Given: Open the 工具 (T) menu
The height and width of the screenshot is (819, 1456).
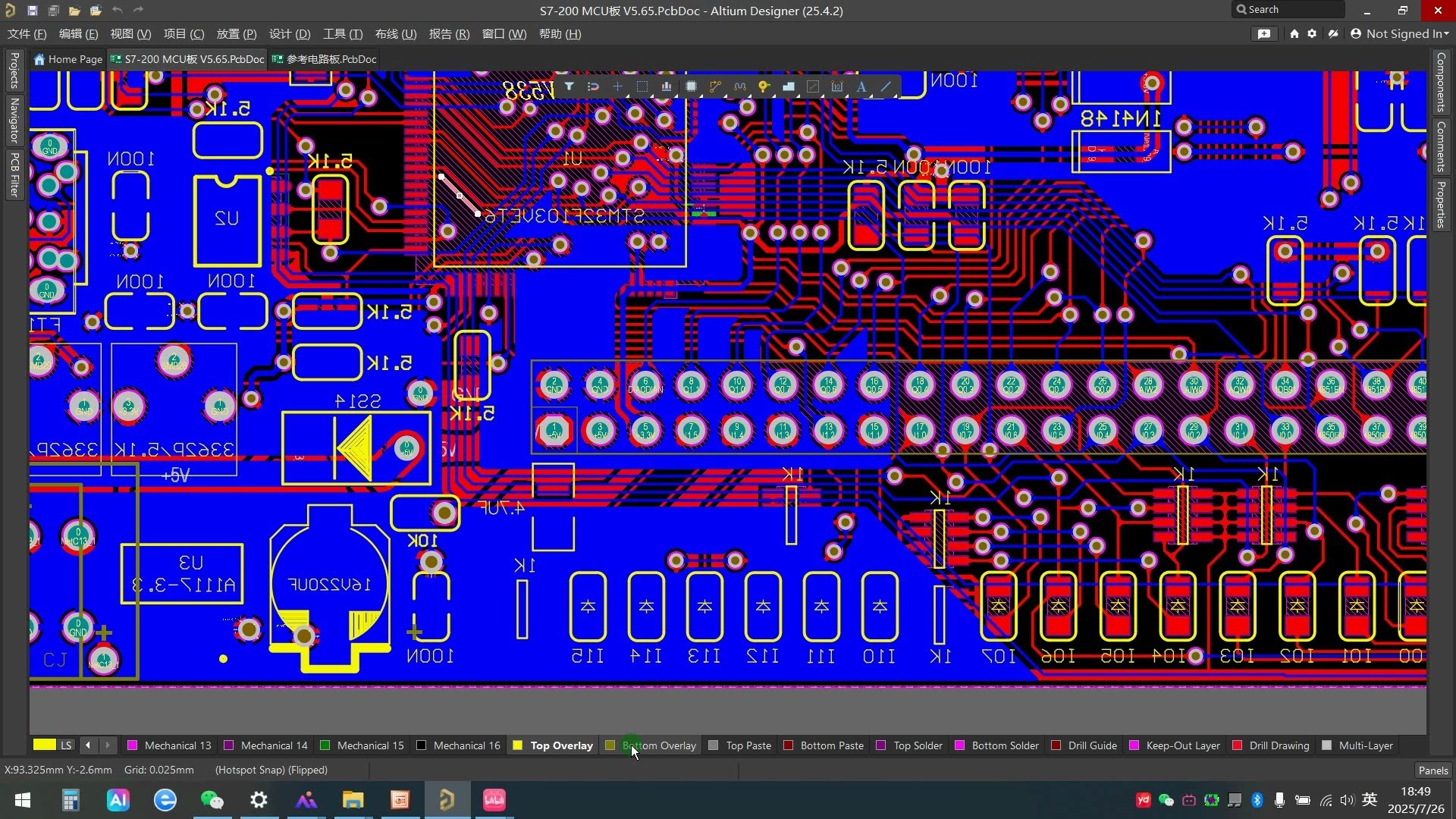Looking at the screenshot, I should tap(343, 34).
